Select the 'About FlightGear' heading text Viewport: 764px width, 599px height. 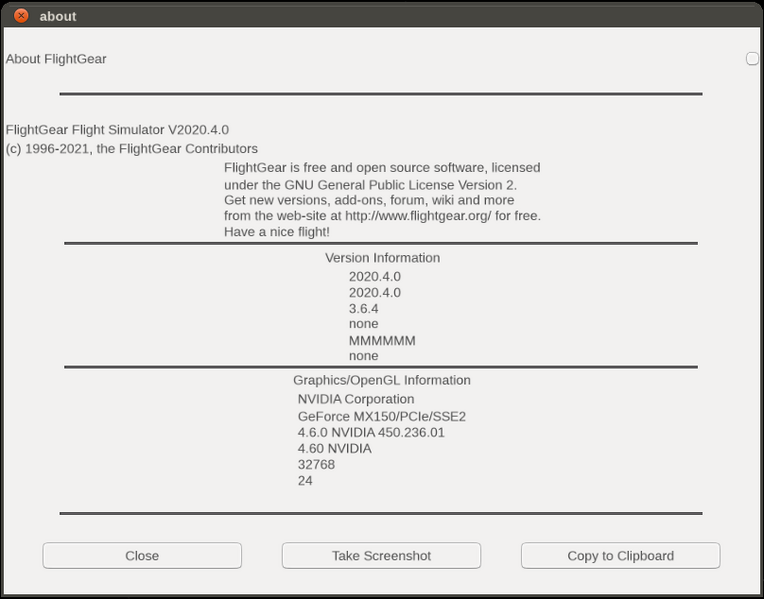[x=56, y=59]
